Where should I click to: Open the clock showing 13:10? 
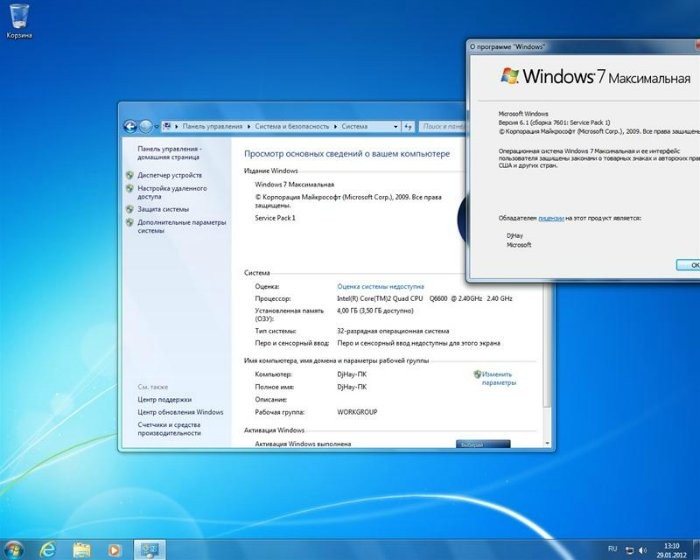coord(671,551)
